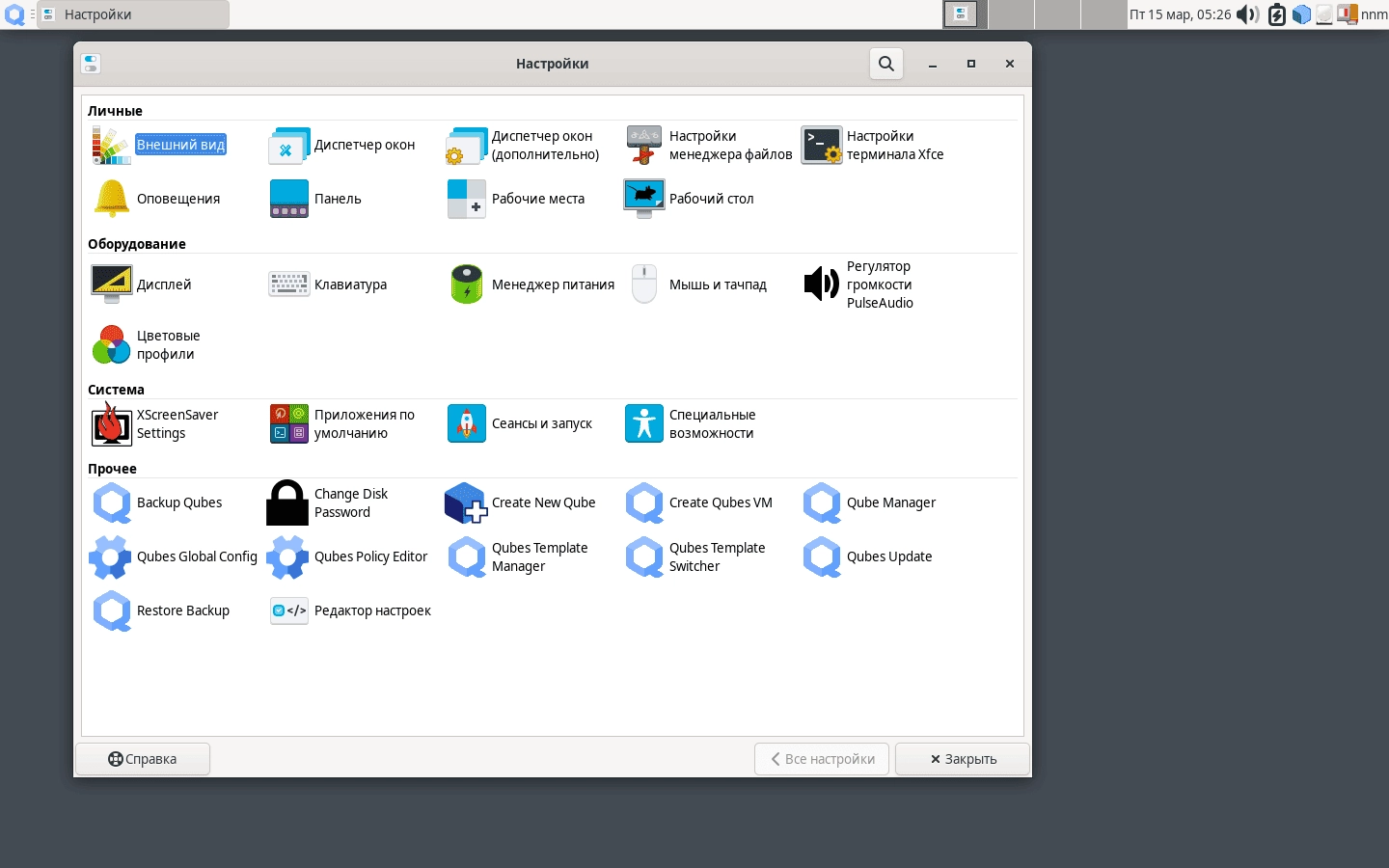Screen dimensions: 1389x868
Task: Click the settings window menu icon in title bar
Action: coord(91,64)
